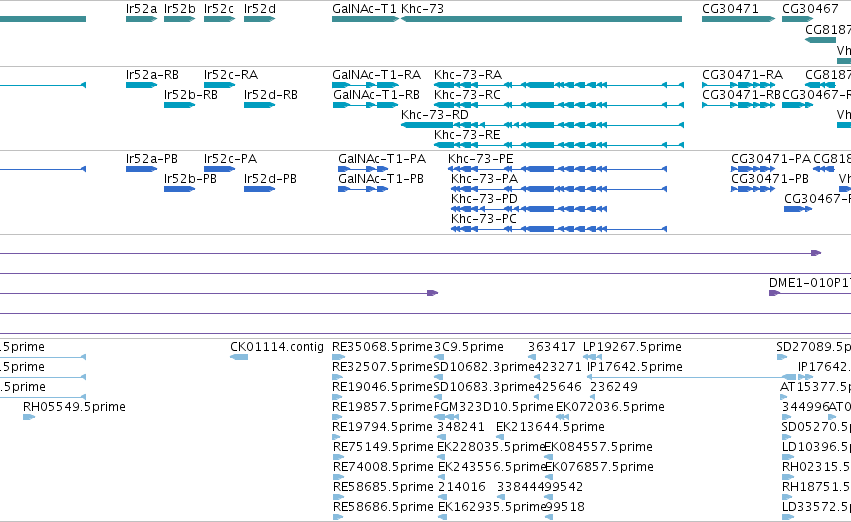Viewport: 851px width, 522px height.
Task: Open EST RE74008.5prime
Action: (x=338, y=477)
